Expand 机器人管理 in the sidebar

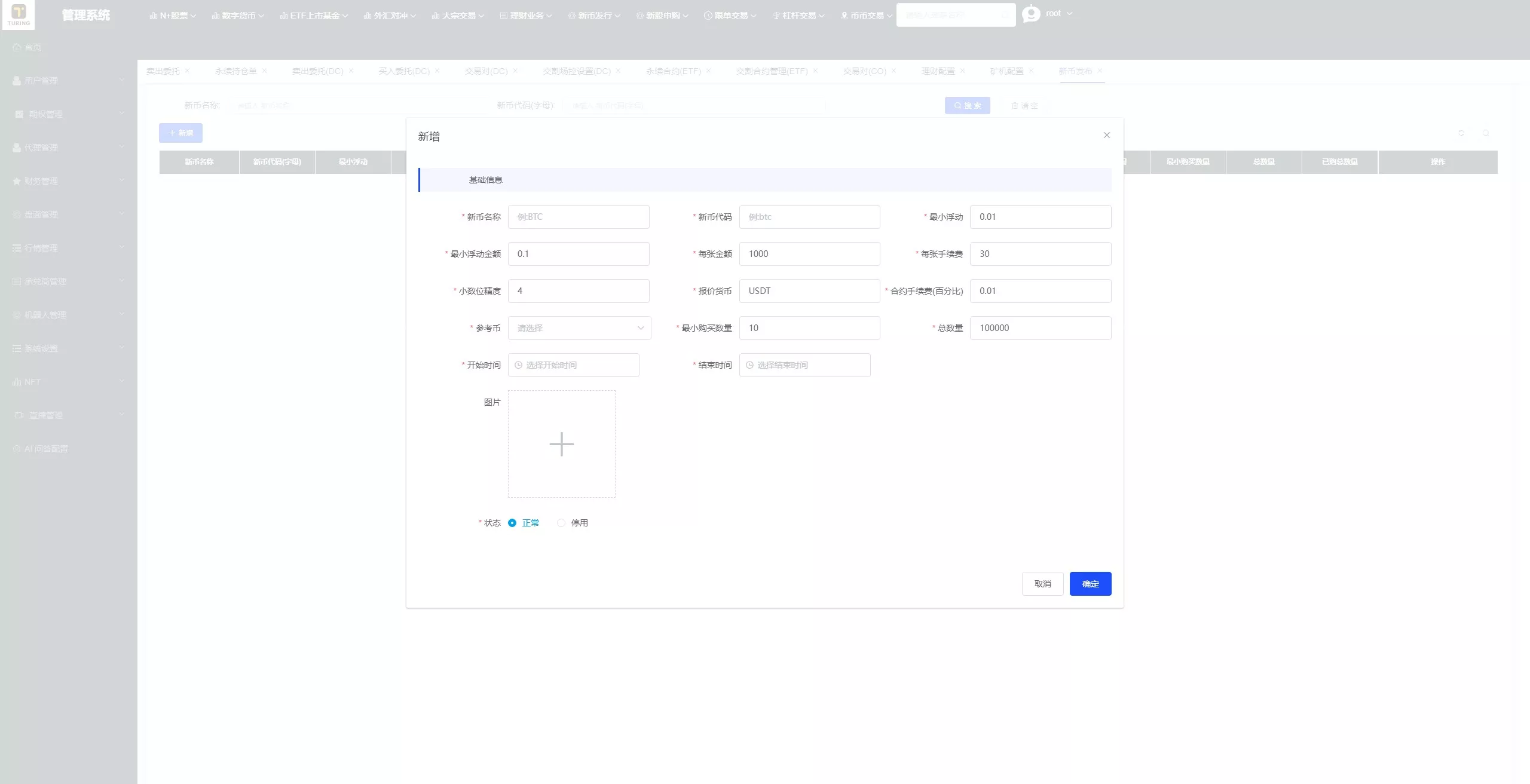[x=69, y=315]
